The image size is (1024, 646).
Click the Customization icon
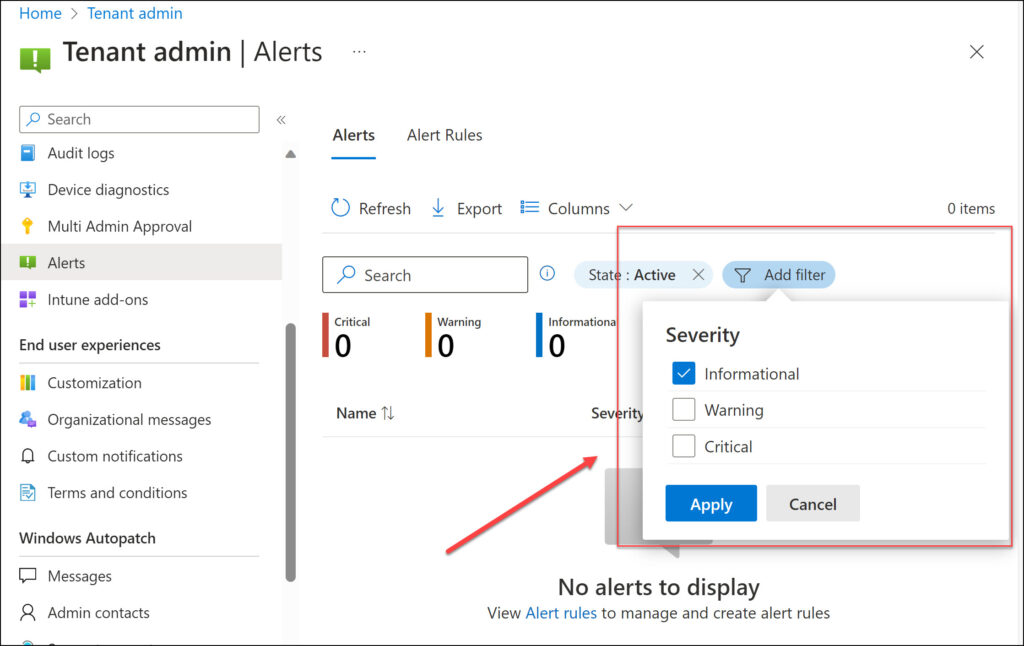click(x=27, y=383)
